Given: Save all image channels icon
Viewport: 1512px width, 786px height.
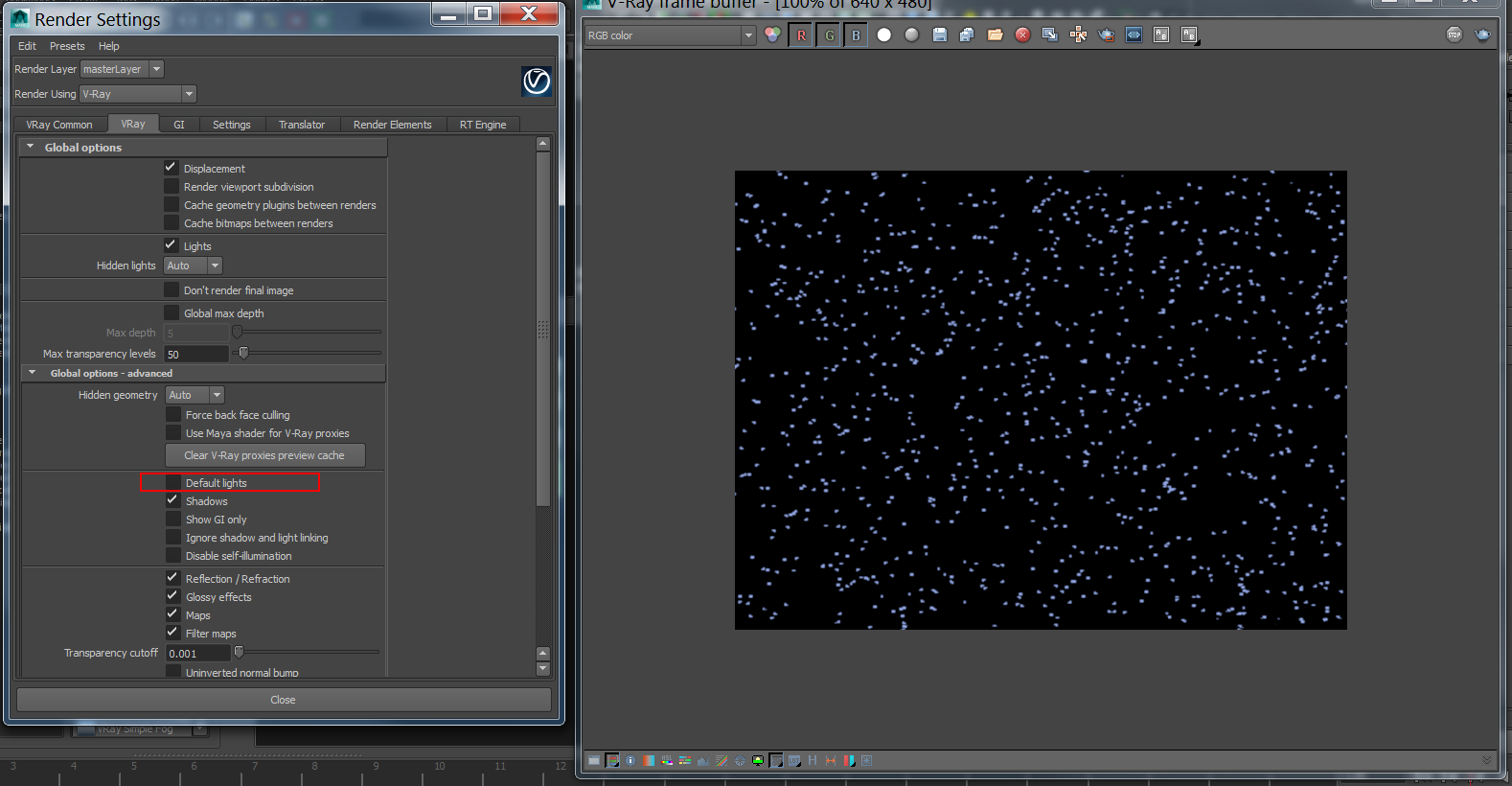Looking at the screenshot, I should point(967,35).
